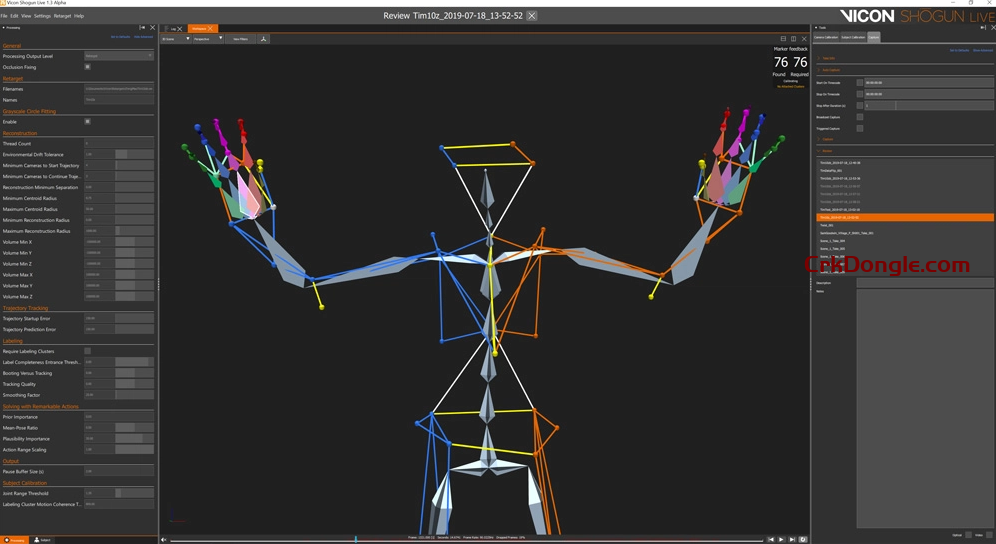The height and width of the screenshot is (544, 996).
Task: Tick the Broadcast Capture checkbox
Action: (859, 117)
